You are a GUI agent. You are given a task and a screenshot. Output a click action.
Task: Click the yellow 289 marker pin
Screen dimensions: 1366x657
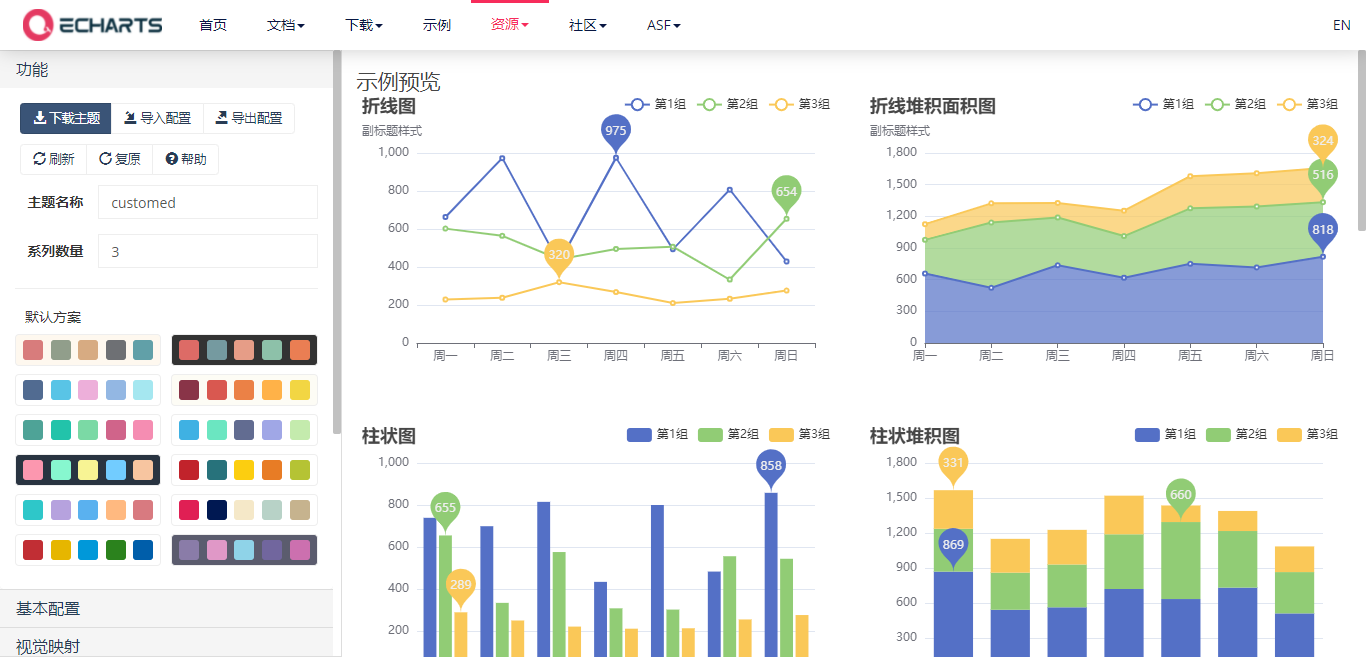pyautogui.click(x=460, y=585)
